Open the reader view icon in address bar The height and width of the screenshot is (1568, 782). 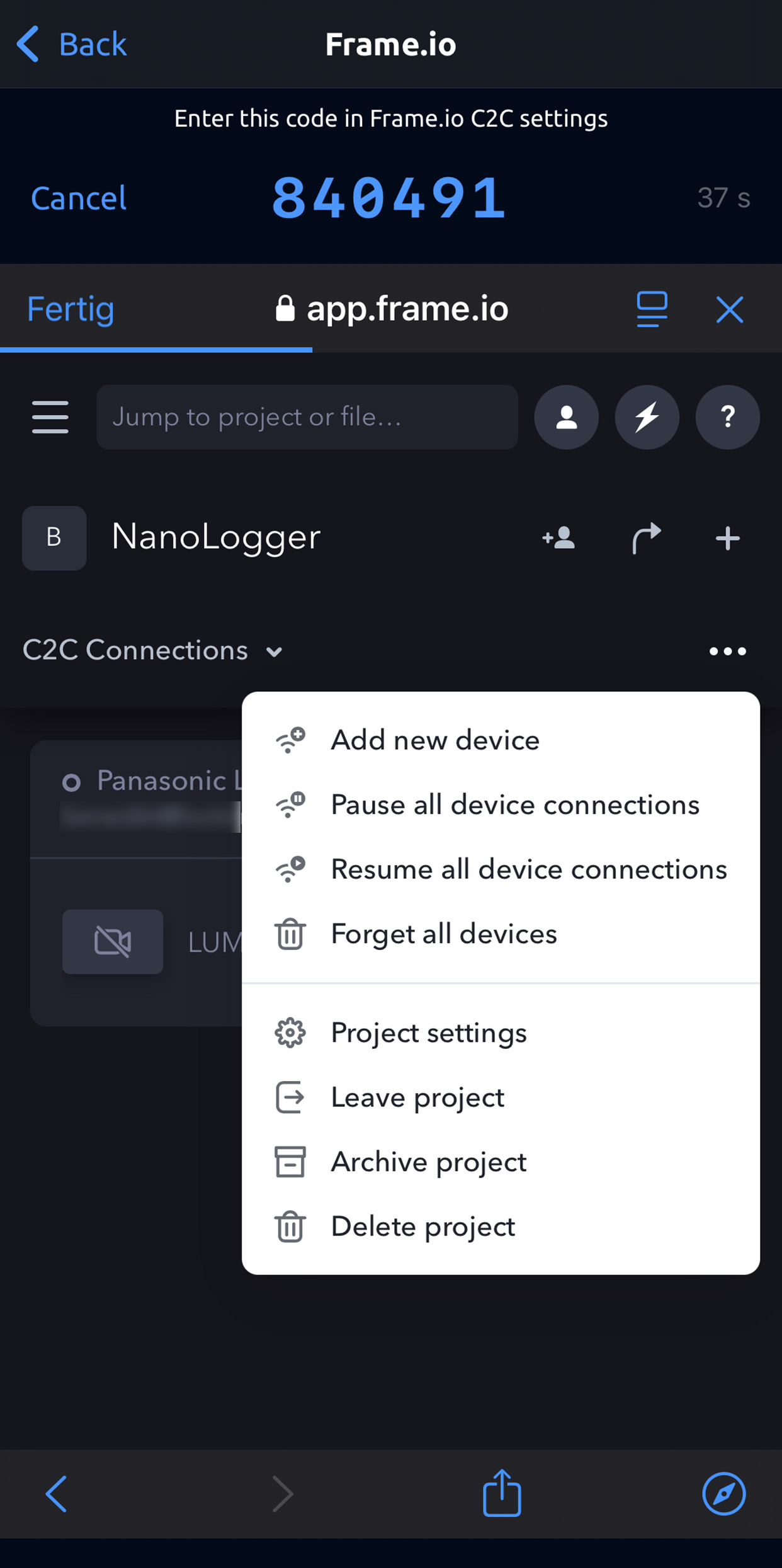652,309
